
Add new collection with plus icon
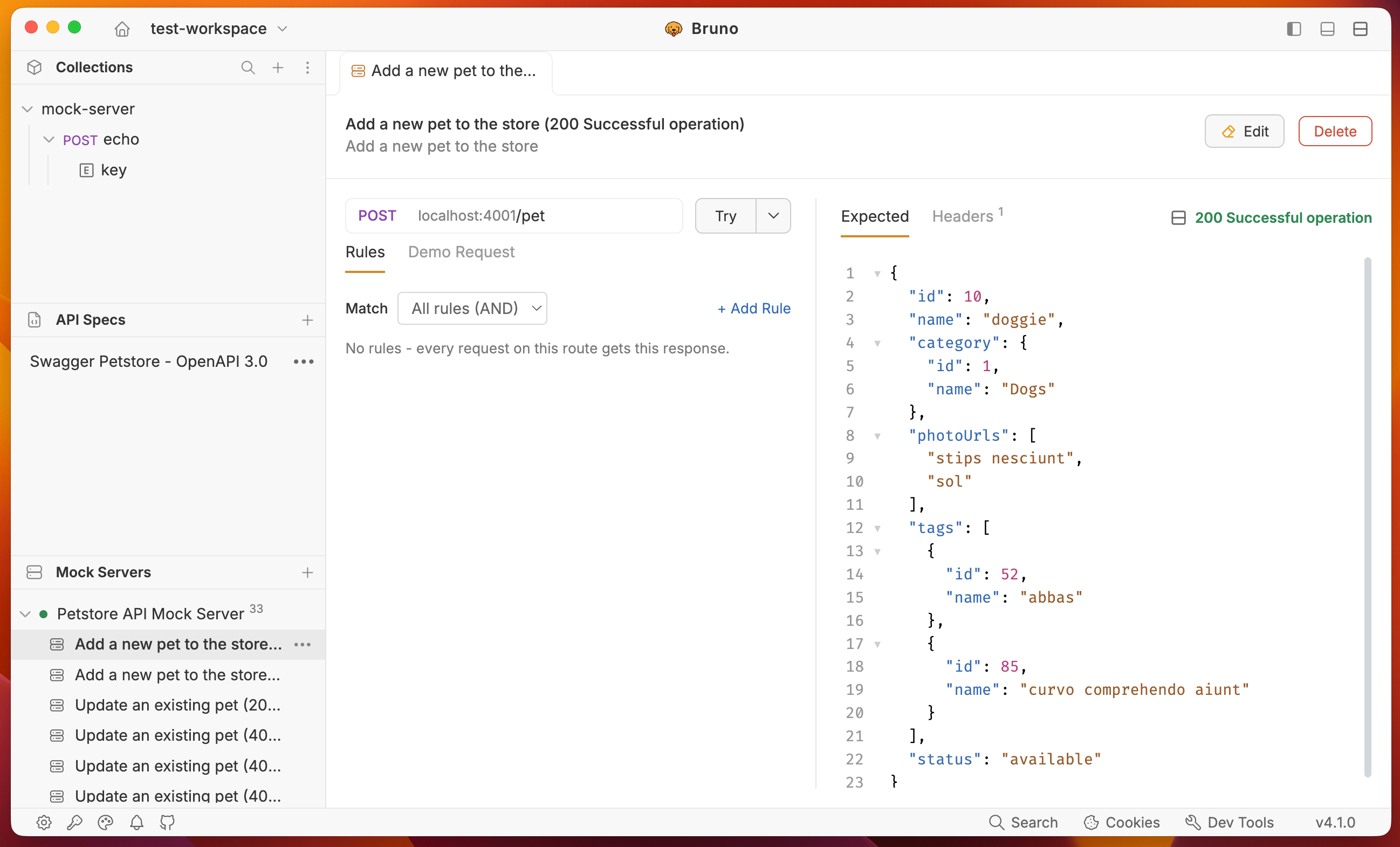(278, 67)
